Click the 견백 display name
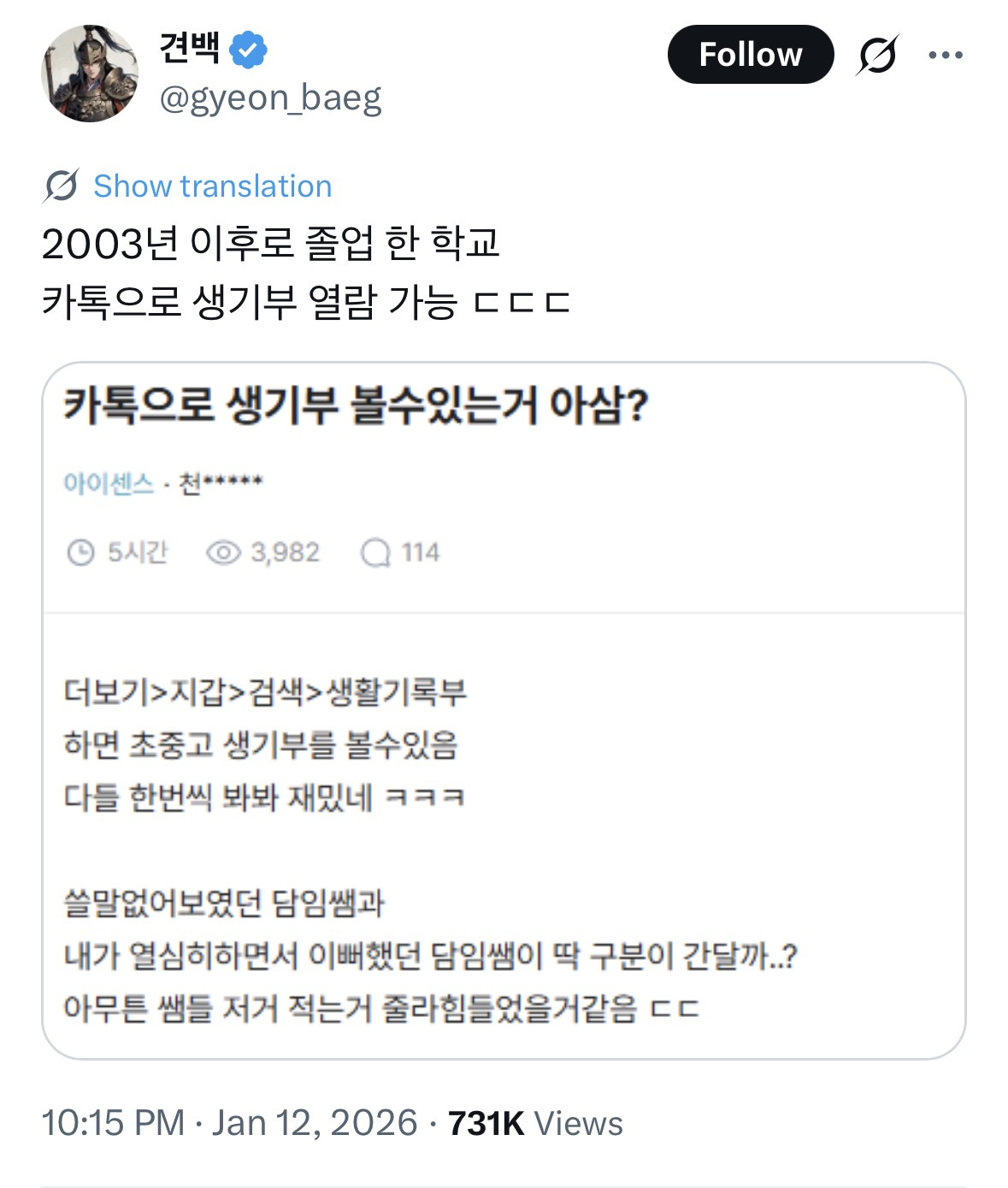This screenshot has width=1008, height=1188. tap(190, 51)
